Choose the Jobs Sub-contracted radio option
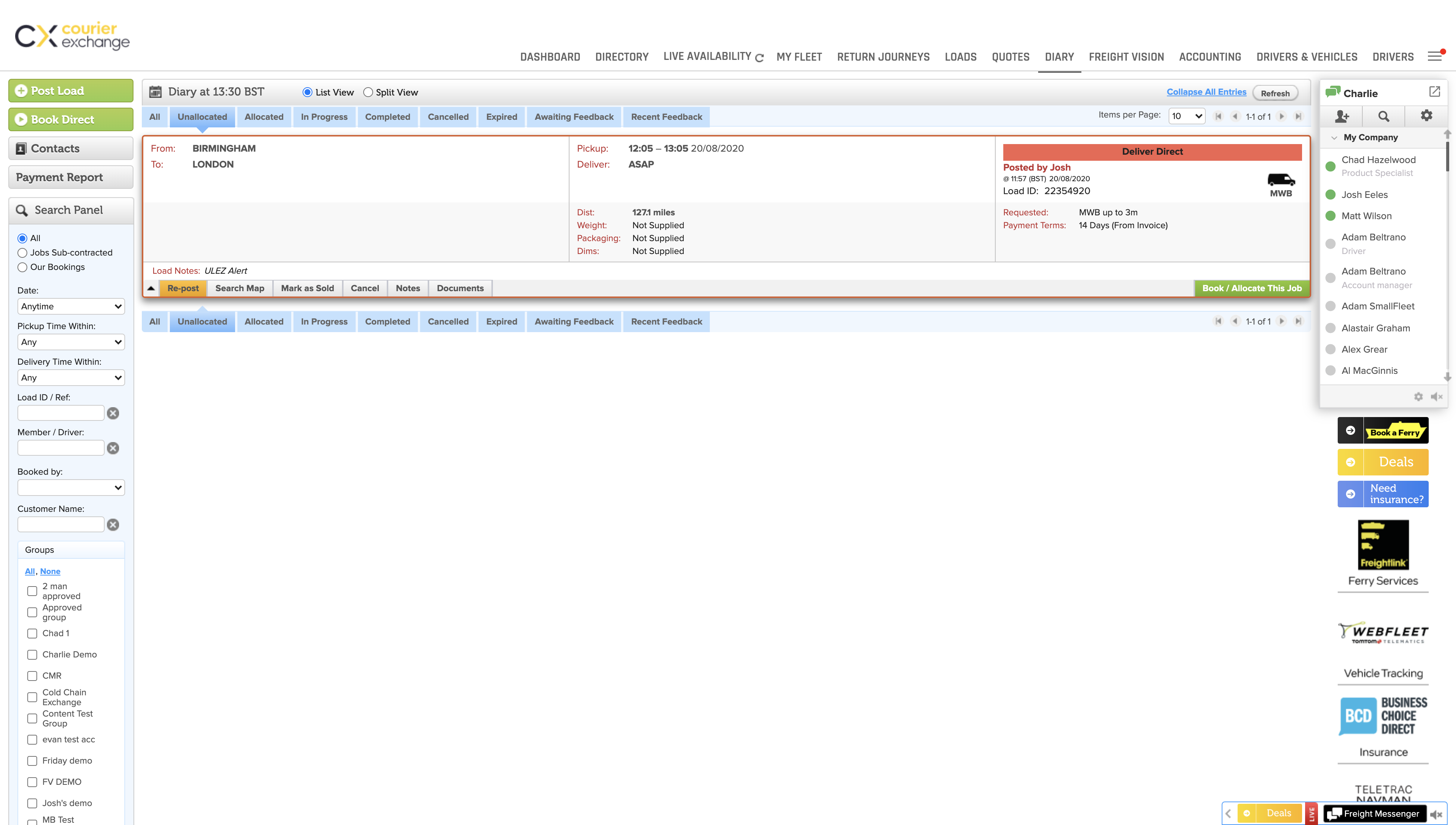 pos(23,253)
